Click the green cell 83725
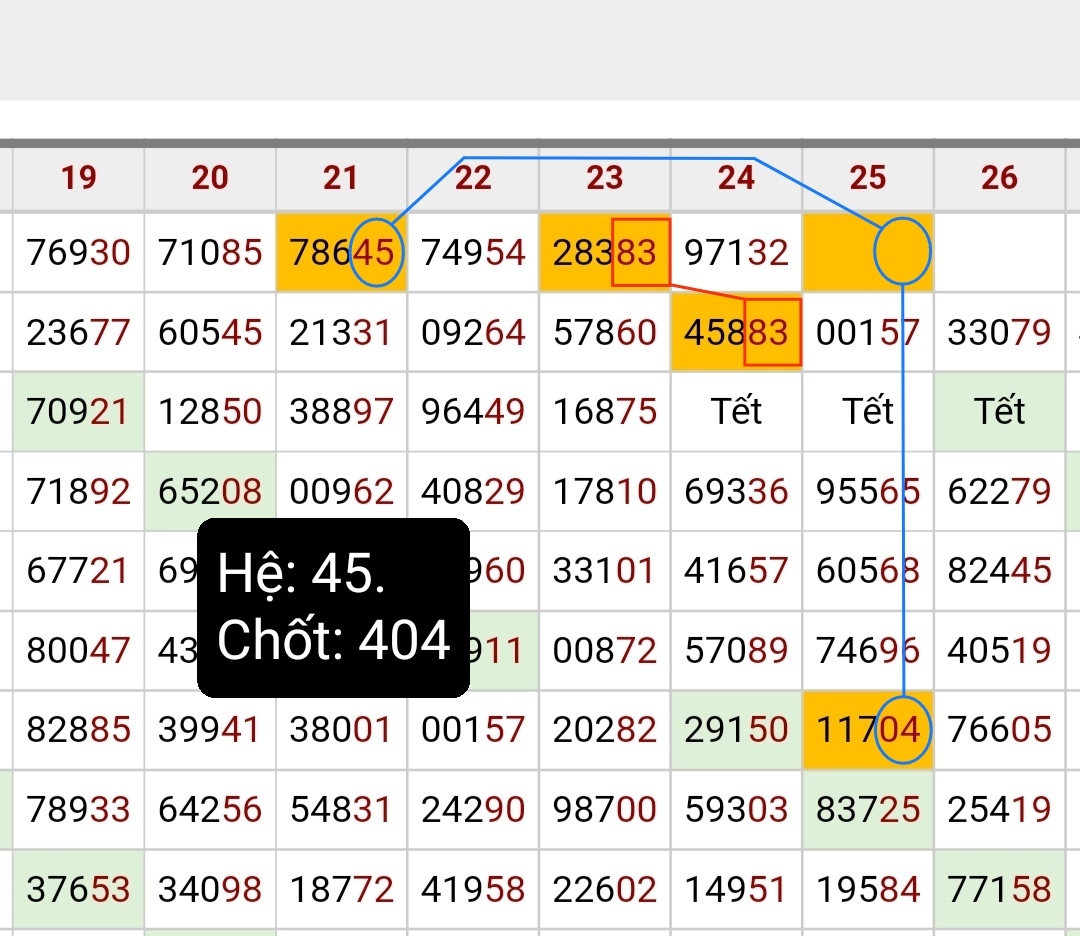This screenshot has width=1080, height=936. [868, 809]
